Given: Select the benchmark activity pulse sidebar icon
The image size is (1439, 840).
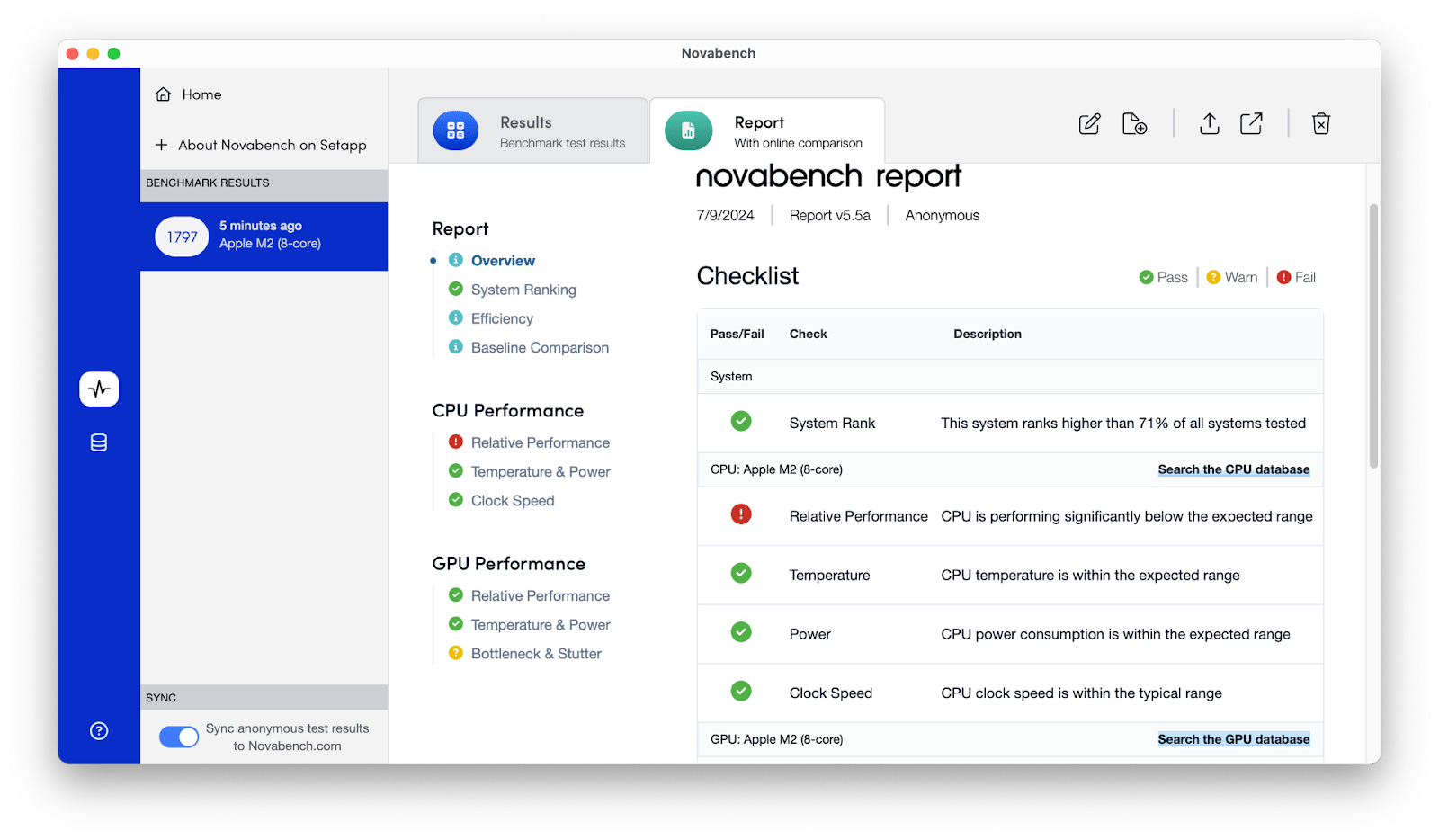Looking at the screenshot, I should tap(99, 389).
